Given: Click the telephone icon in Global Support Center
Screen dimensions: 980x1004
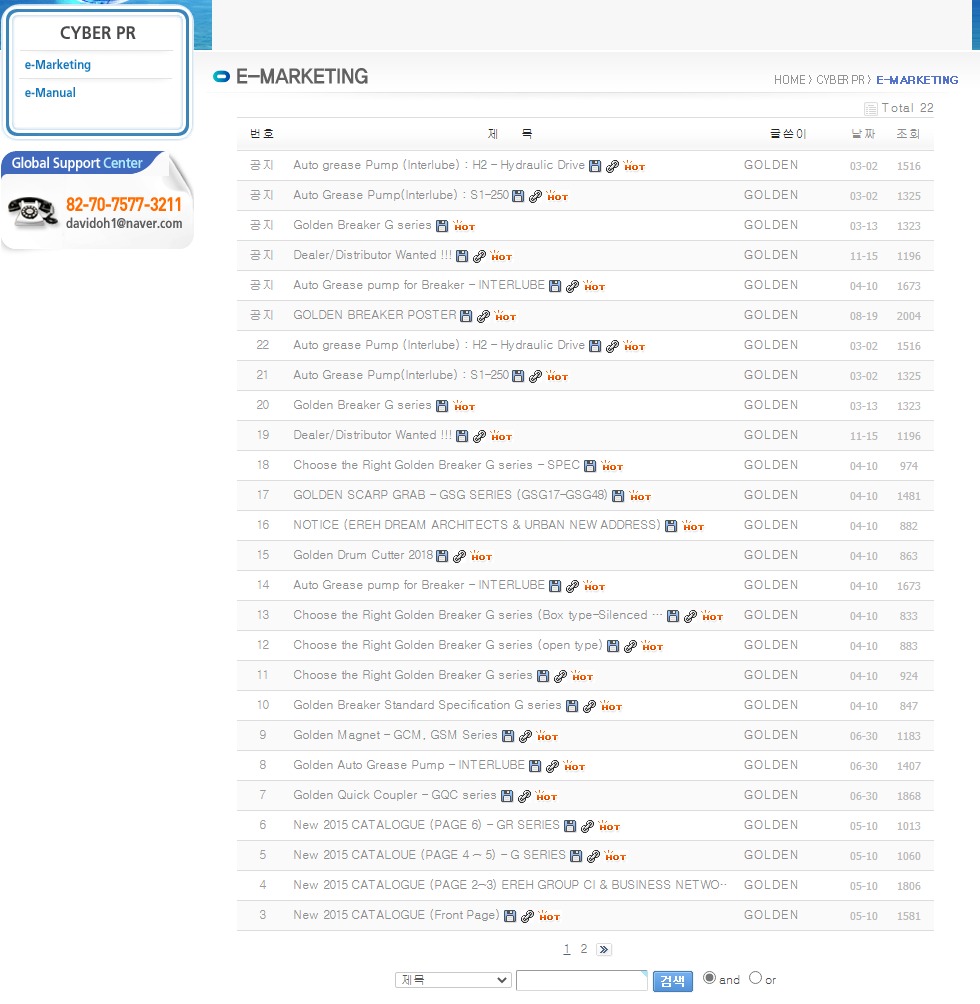Looking at the screenshot, I should [33, 212].
